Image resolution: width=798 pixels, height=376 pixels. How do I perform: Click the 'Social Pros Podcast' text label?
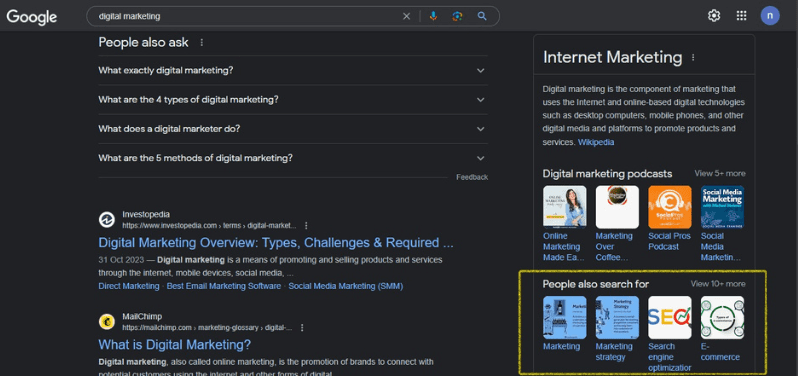pos(669,241)
